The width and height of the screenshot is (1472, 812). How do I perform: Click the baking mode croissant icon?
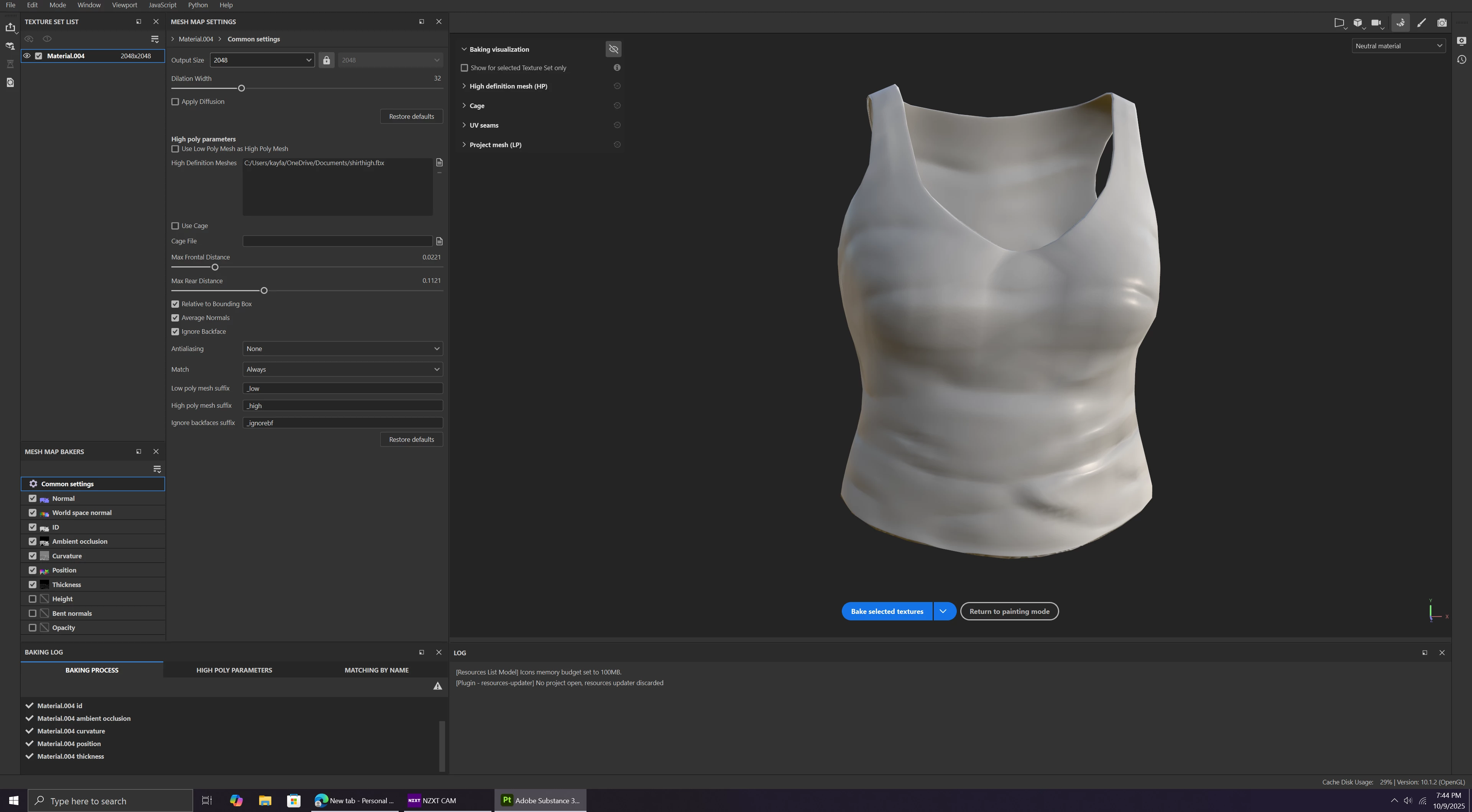click(1401, 23)
